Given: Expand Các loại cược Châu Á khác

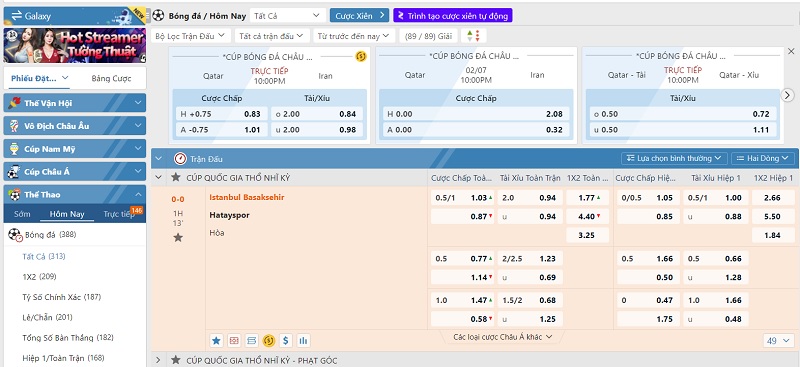Looking at the screenshot, I should [x=503, y=337].
